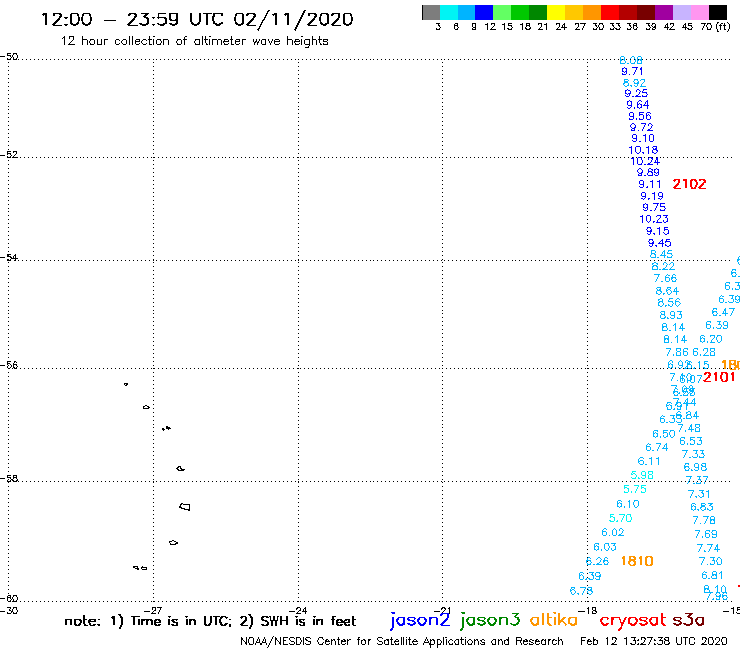Click the 9.45 wave height reading
The width and height of the screenshot is (740, 650).
(659, 243)
